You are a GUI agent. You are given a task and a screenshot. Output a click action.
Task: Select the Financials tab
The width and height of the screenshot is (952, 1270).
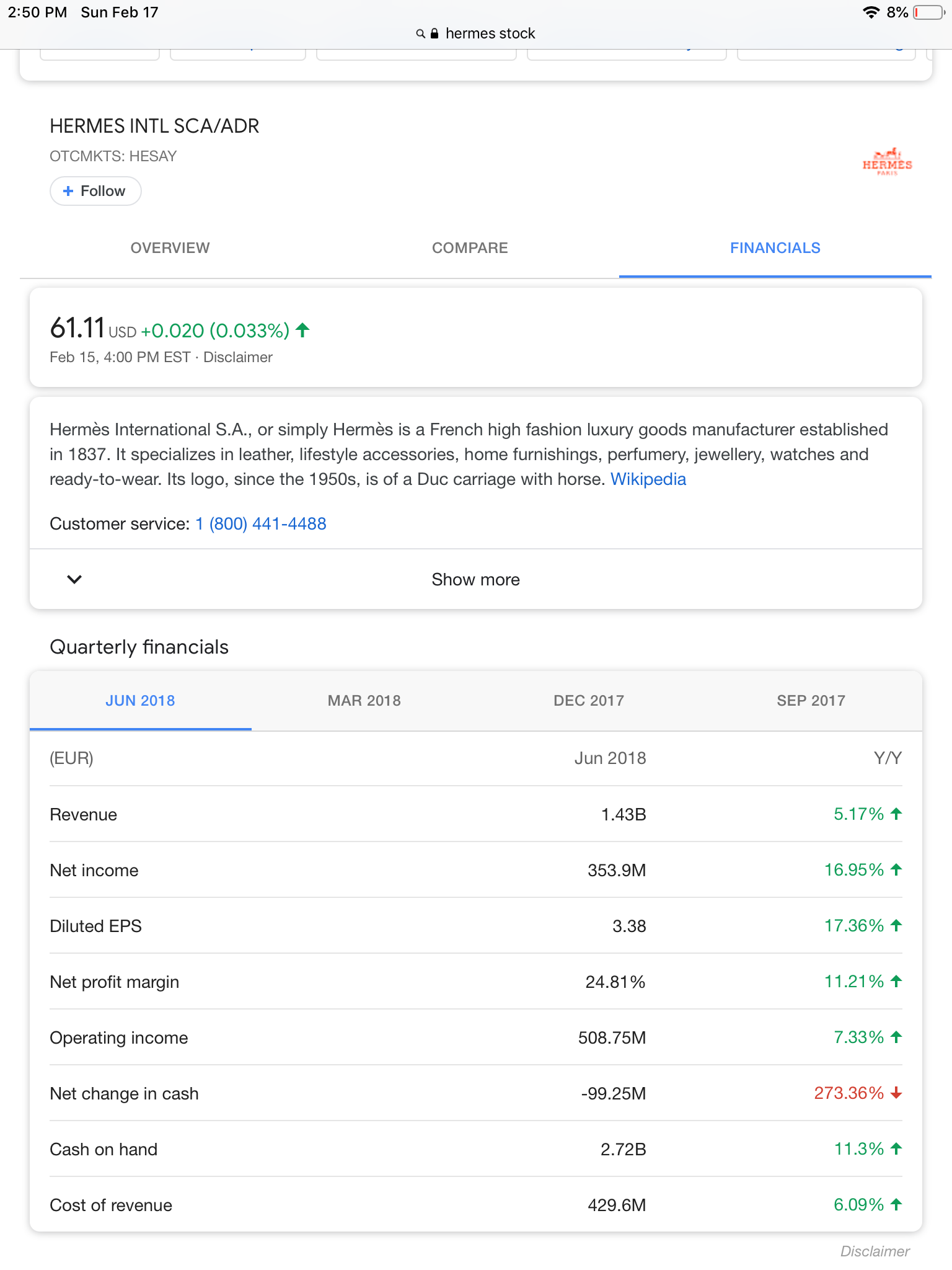[775, 248]
